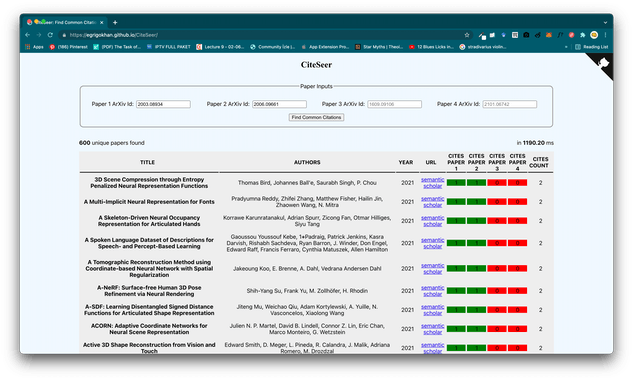633x380 pixels.
Task: Bookmark this page with the star icon
Action: (x=467, y=35)
